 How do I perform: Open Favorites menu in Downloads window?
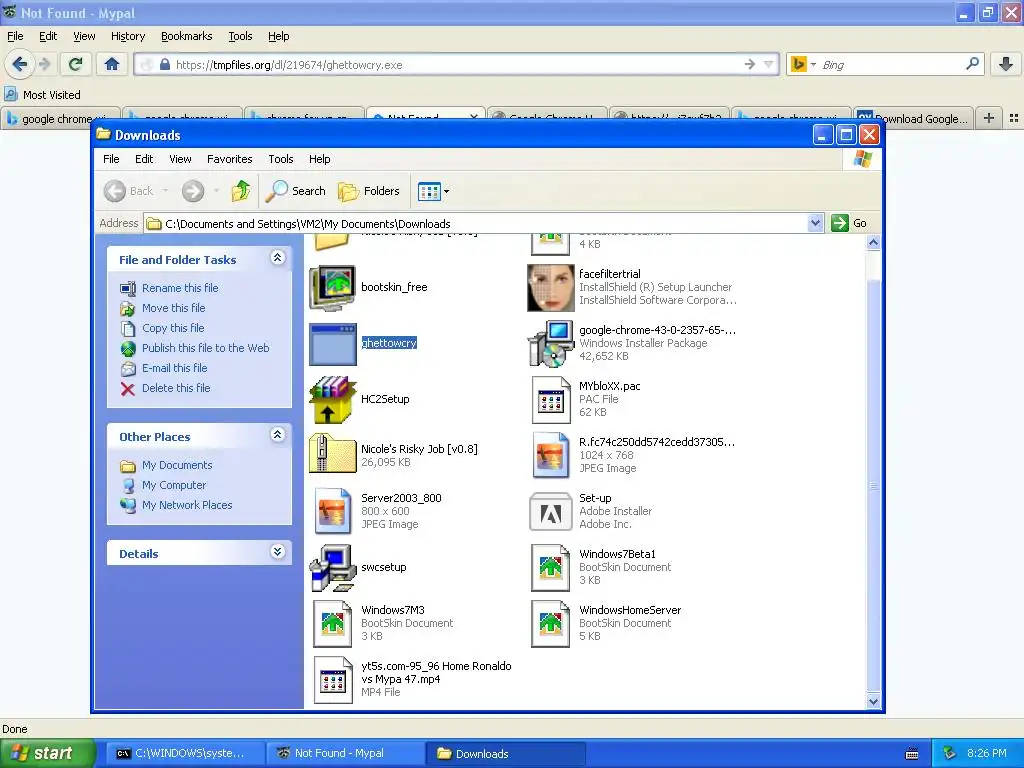(x=229, y=159)
